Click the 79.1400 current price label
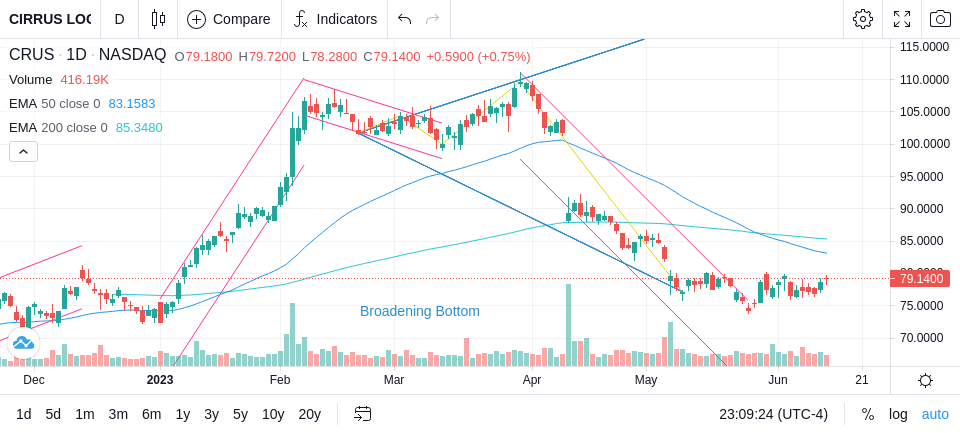This screenshot has height=433, width=960. [921, 279]
